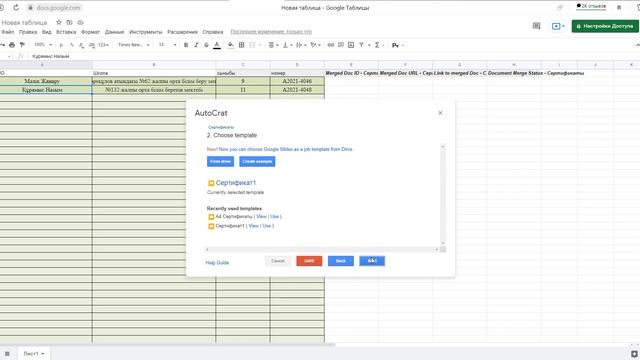Star the document Новая таблица

tap(59, 22)
